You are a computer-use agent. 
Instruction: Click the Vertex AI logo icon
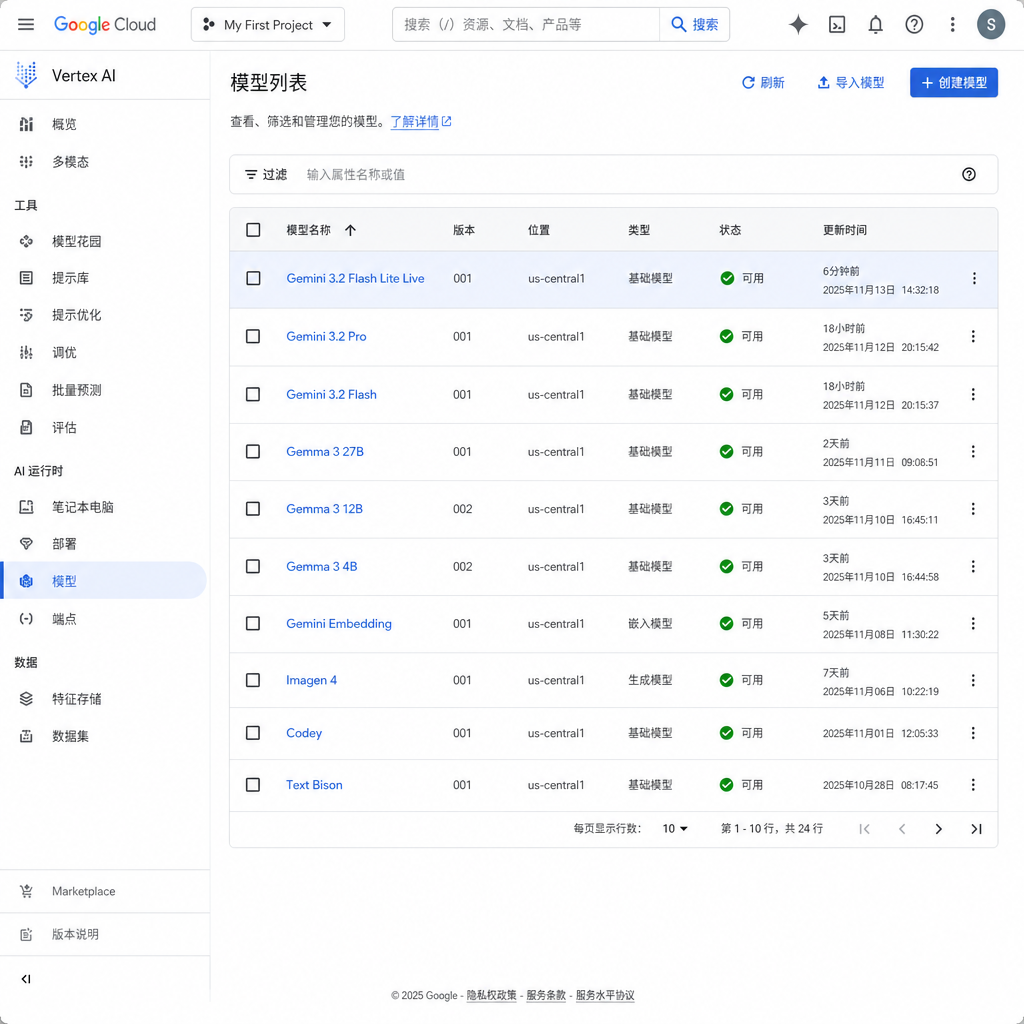click(x=26, y=75)
